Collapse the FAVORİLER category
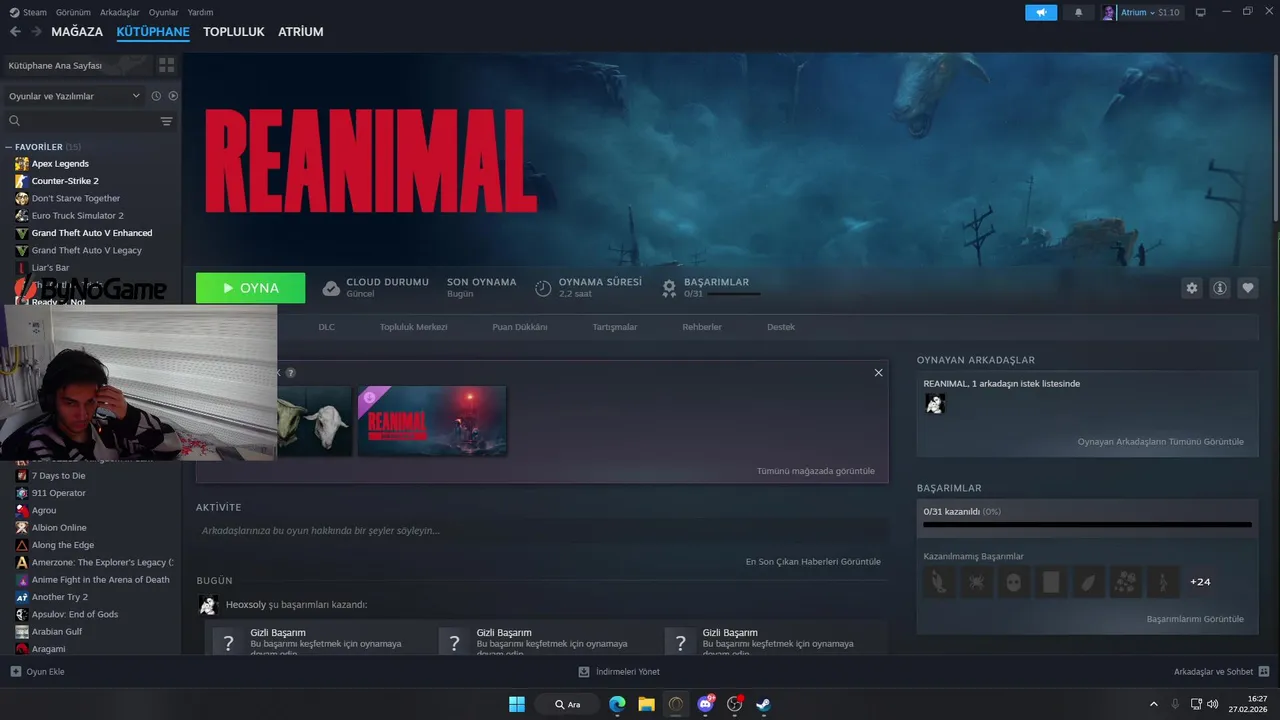The height and width of the screenshot is (720, 1280). click(9, 147)
